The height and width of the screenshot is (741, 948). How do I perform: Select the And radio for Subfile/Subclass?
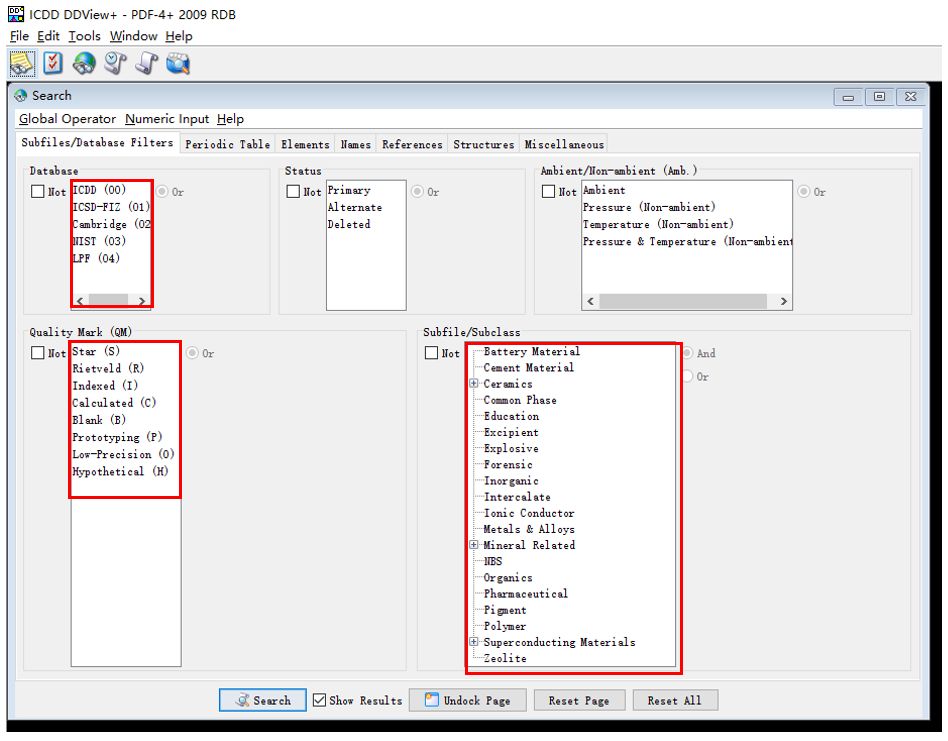(x=688, y=353)
